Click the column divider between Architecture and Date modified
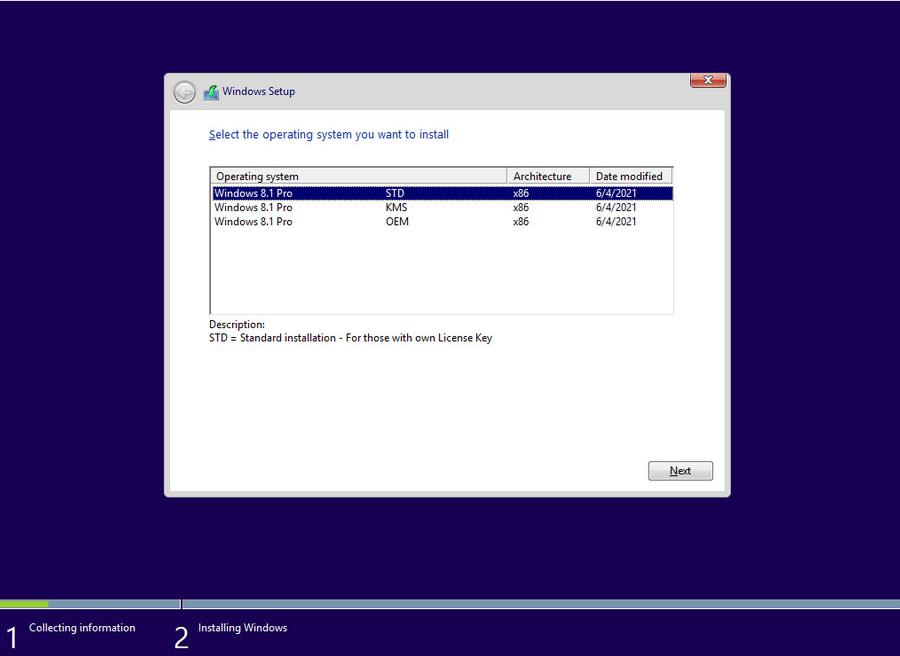This screenshot has width=900, height=656. pos(590,175)
